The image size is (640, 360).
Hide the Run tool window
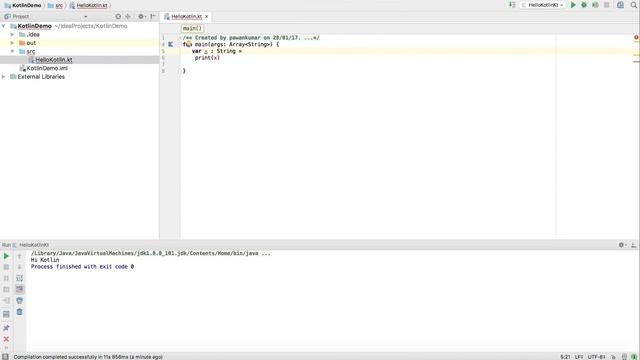coord(633,245)
